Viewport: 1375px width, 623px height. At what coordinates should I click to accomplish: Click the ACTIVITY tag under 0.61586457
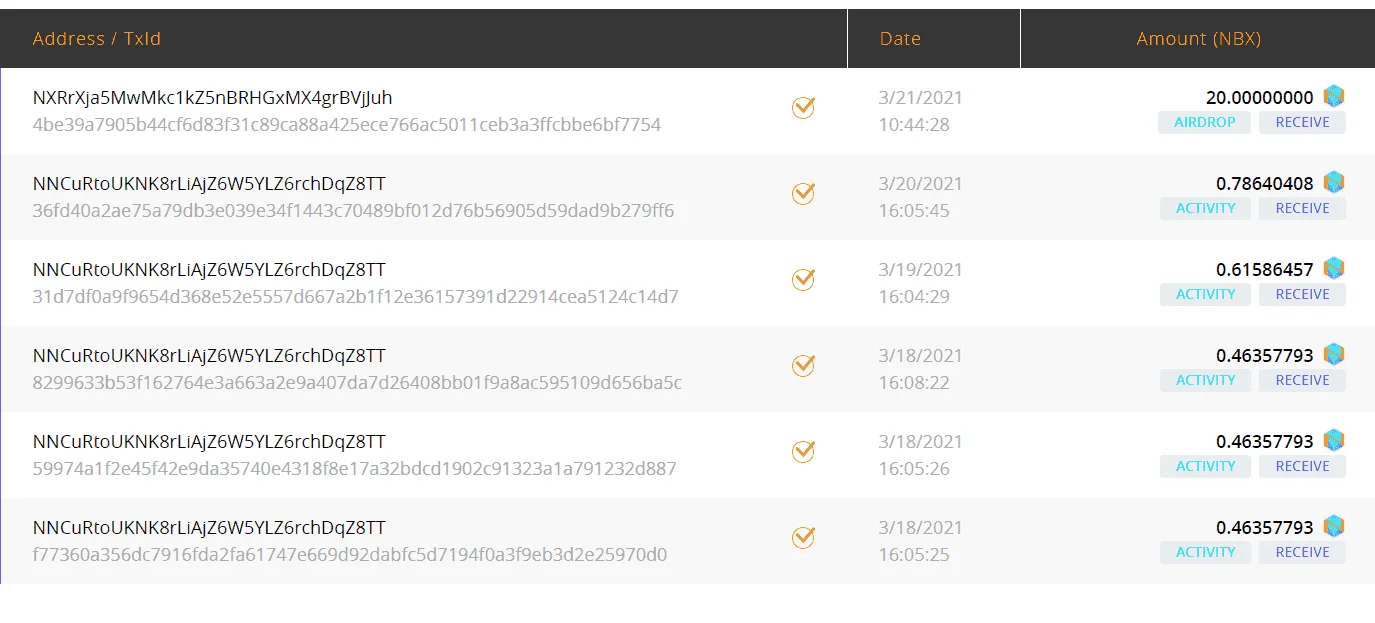(x=1205, y=294)
